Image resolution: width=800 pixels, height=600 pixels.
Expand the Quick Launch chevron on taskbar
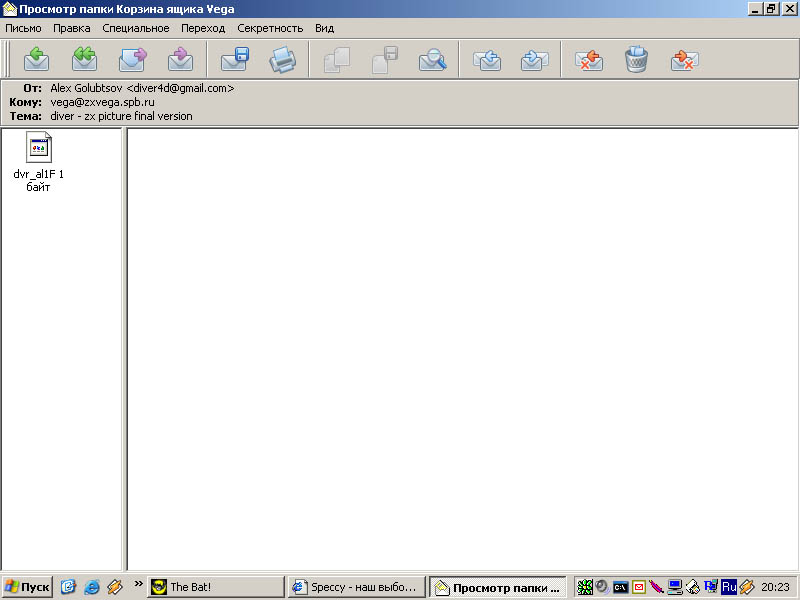138,584
